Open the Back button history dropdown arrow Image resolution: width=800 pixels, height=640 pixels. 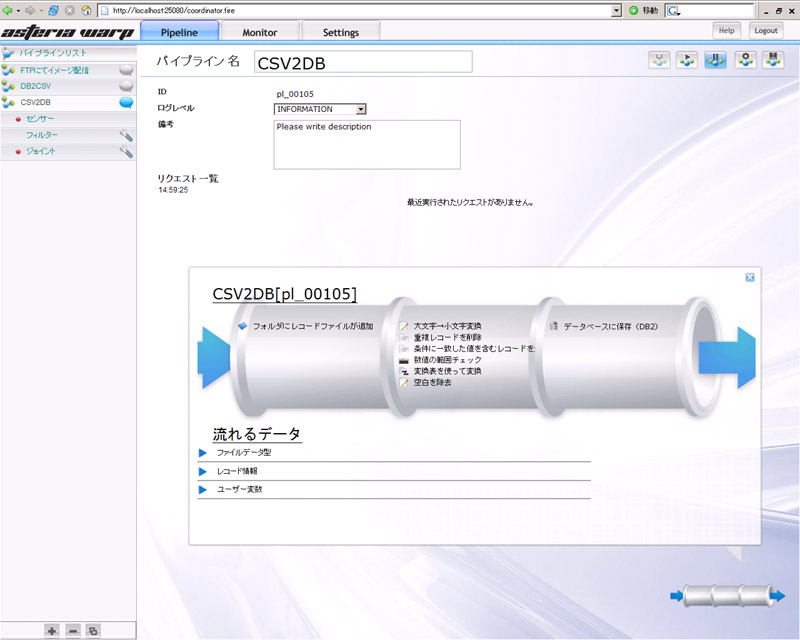pyautogui.click(x=18, y=10)
